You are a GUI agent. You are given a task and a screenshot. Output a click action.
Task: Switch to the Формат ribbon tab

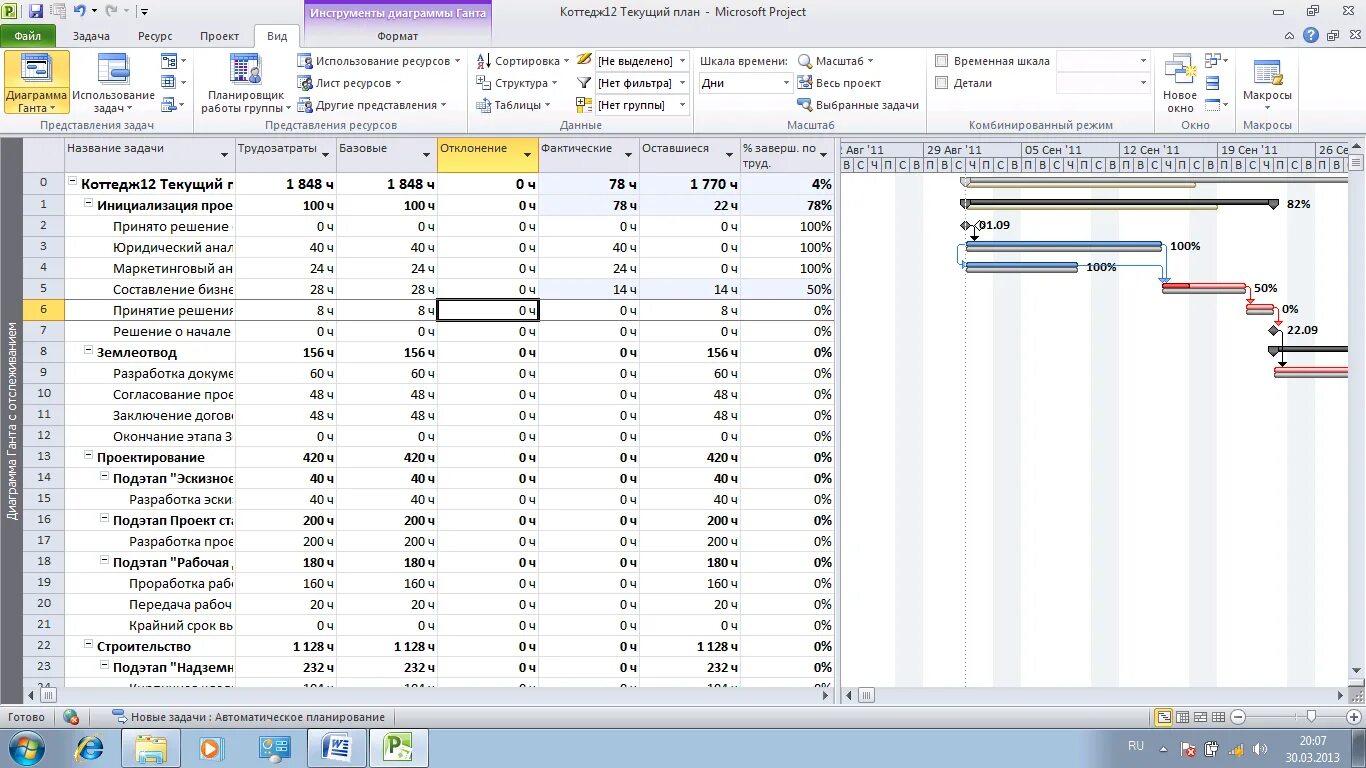pos(398,36)
